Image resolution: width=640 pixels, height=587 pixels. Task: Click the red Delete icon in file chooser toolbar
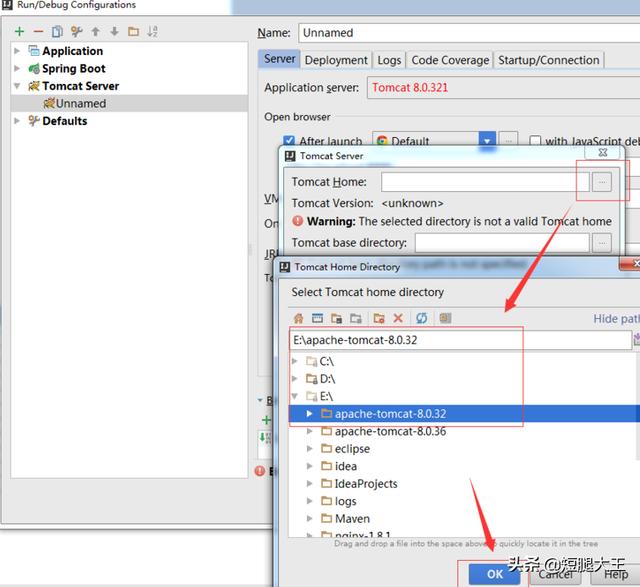click(398, 318)
